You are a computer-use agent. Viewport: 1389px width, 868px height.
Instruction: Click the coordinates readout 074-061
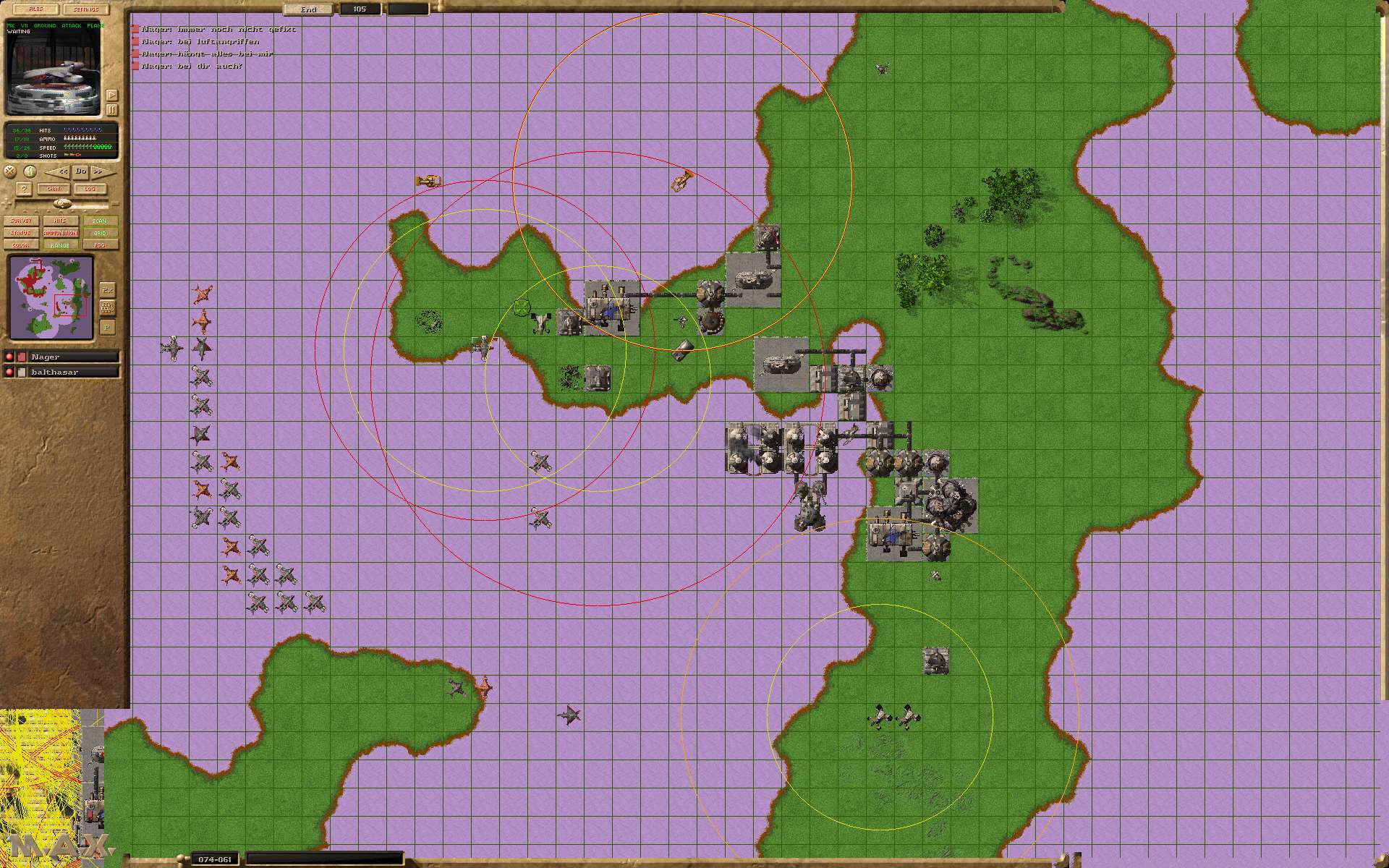216,859
